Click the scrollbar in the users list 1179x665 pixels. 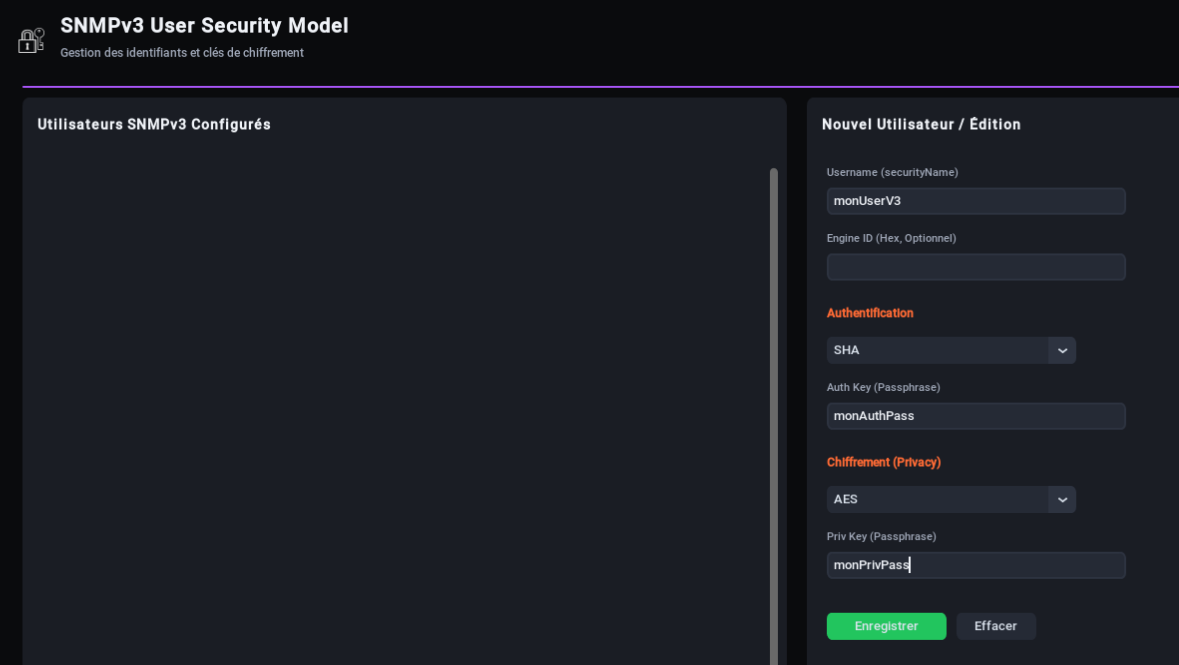(772, 400)
